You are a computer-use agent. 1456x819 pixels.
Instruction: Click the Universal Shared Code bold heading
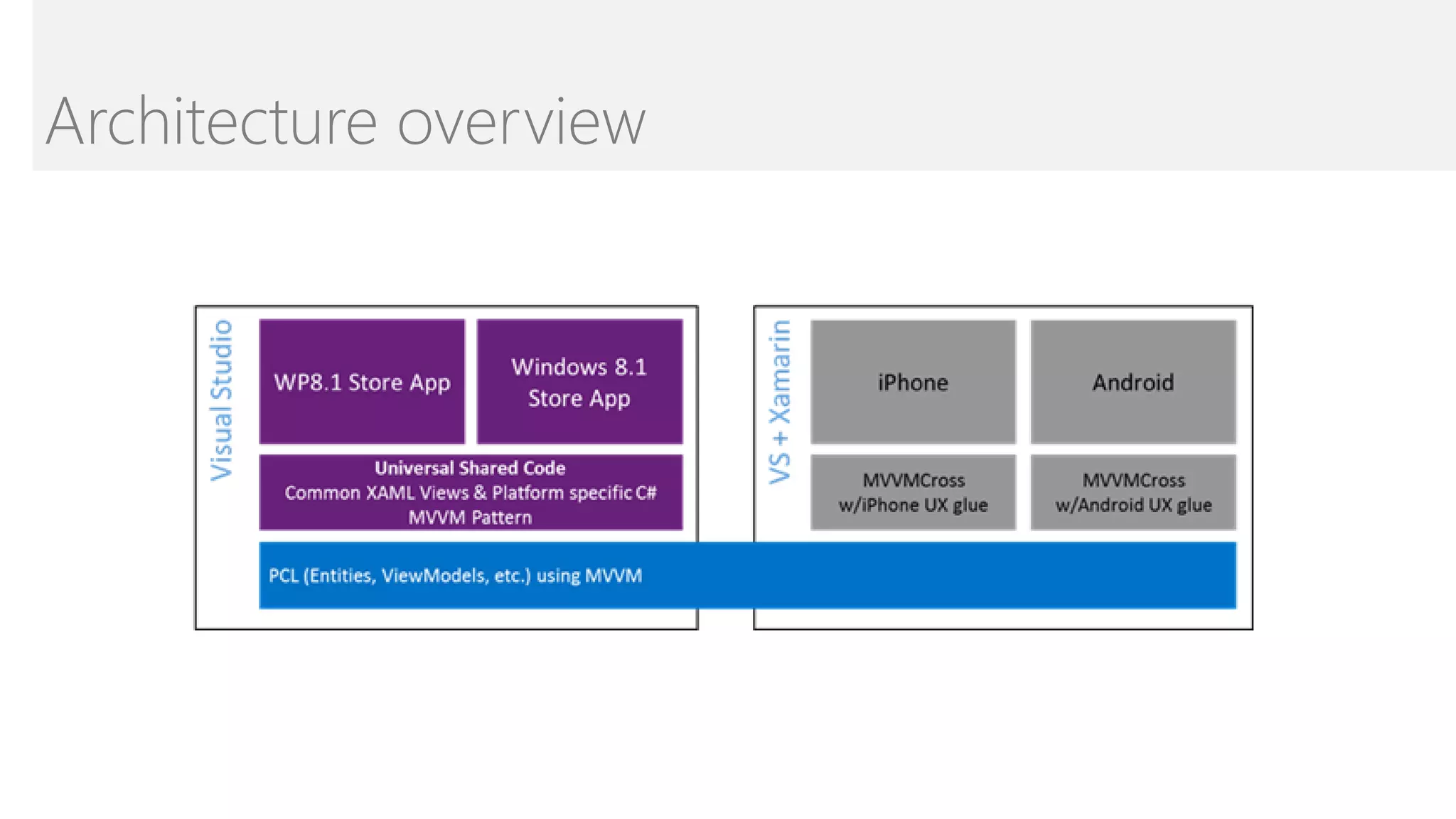pos(470,468)
